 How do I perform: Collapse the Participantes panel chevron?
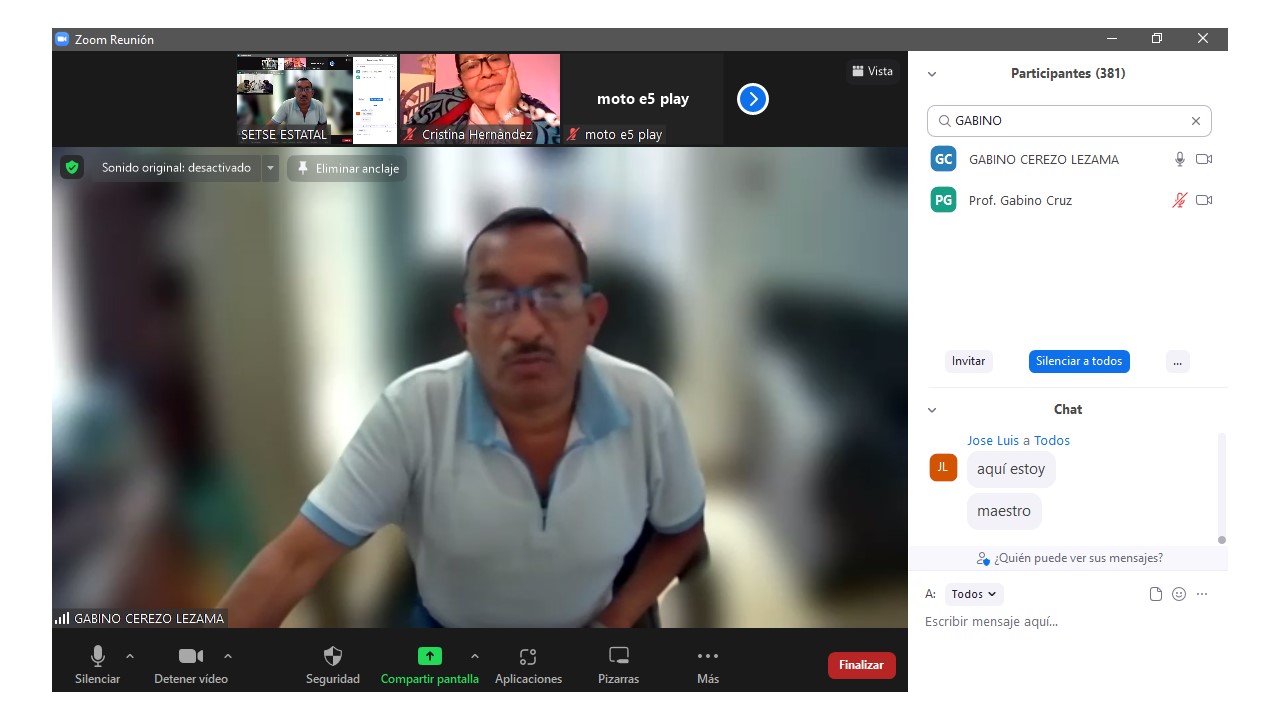pyautogui.click(x=932, y=74)
